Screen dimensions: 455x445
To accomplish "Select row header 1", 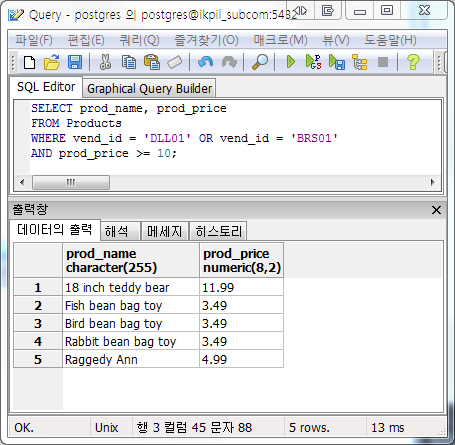I will [38, 287].
